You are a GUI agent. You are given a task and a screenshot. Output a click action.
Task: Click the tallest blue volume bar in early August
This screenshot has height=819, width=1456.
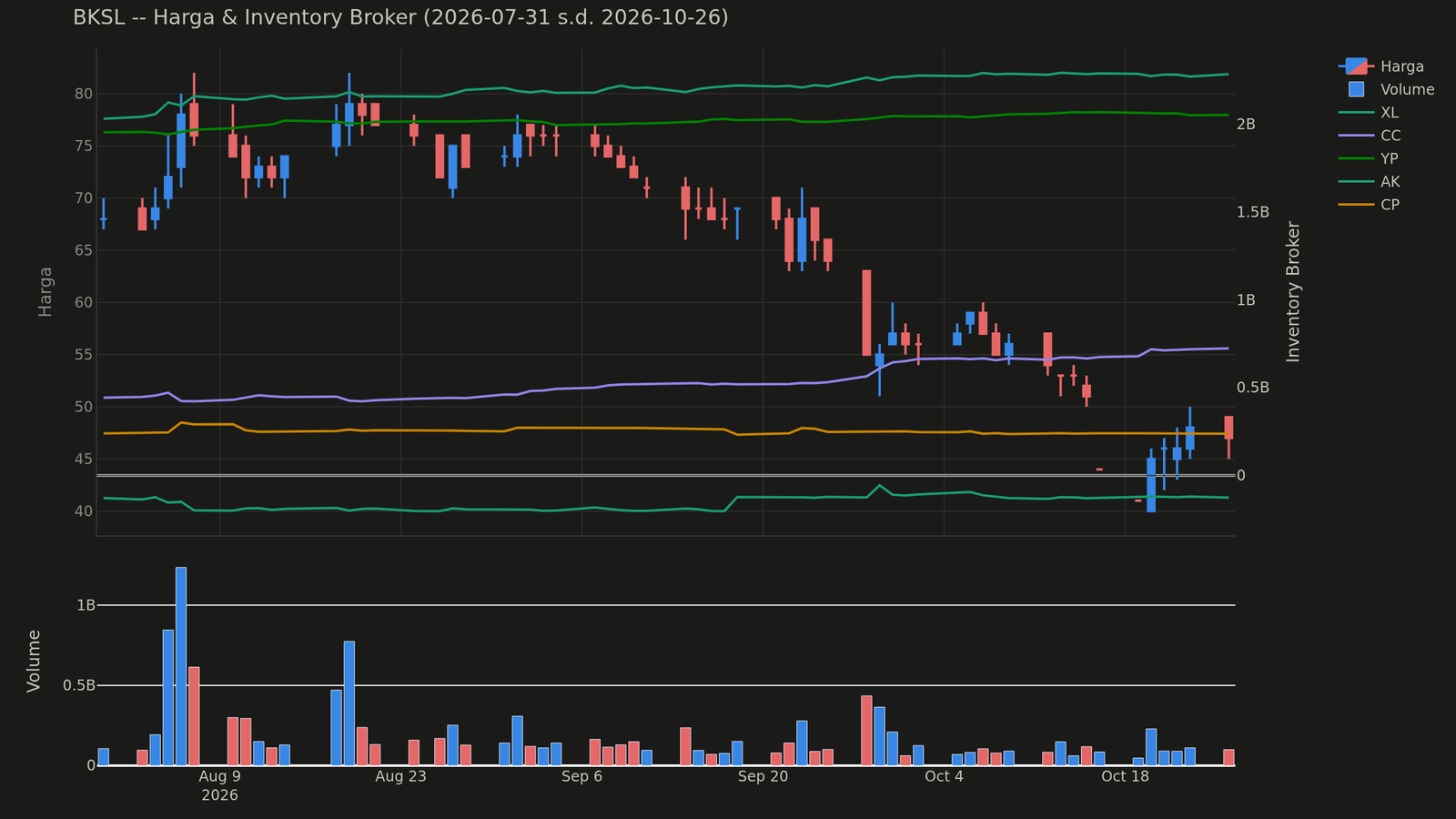(x=181, y=666)
